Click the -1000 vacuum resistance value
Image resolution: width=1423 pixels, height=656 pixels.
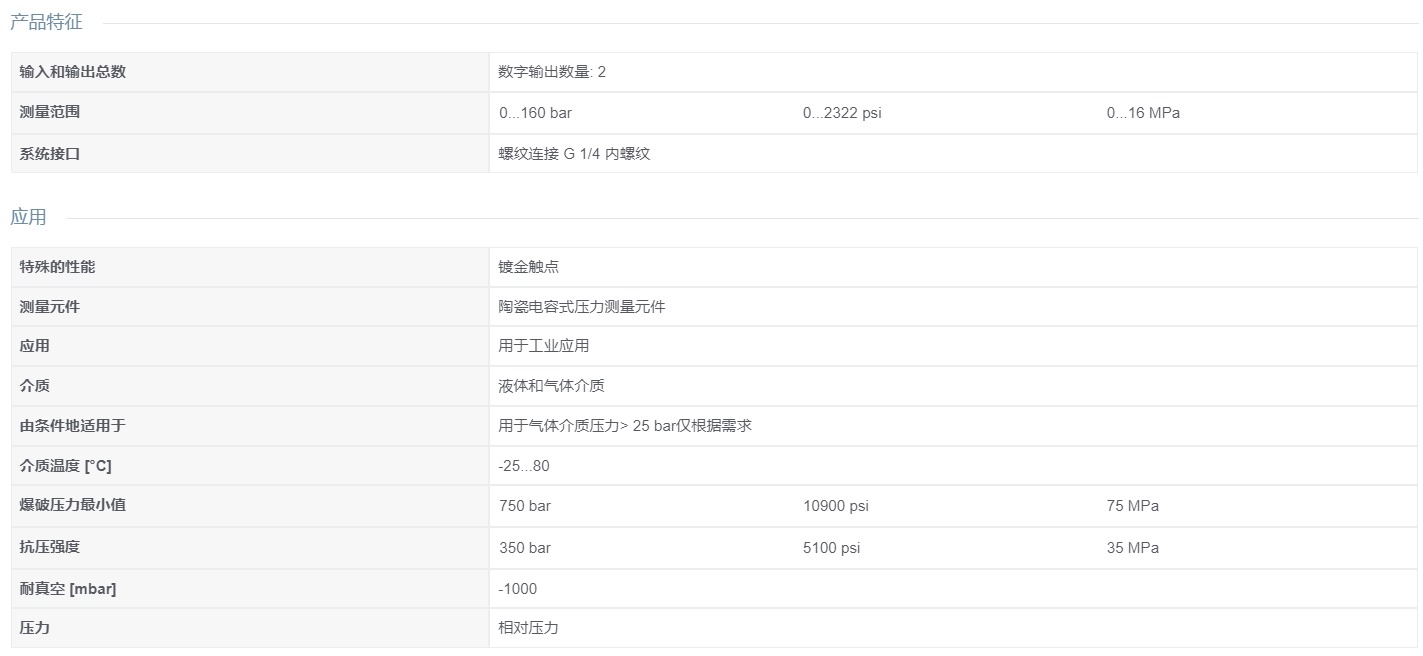point(518,589)
